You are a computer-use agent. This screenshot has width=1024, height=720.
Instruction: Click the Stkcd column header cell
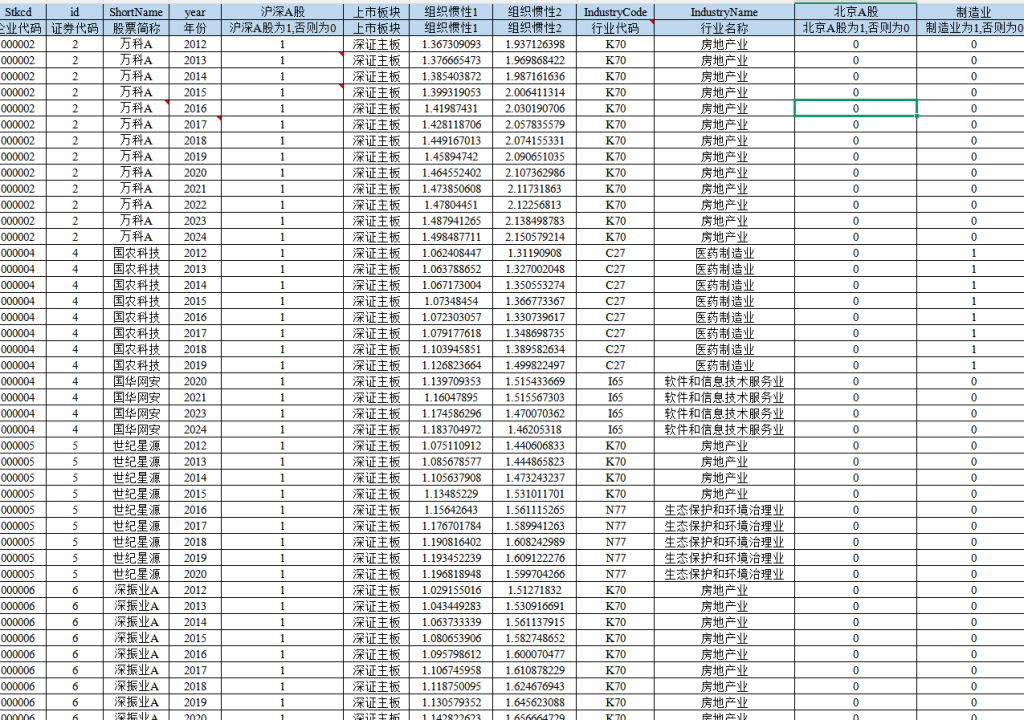20,11
